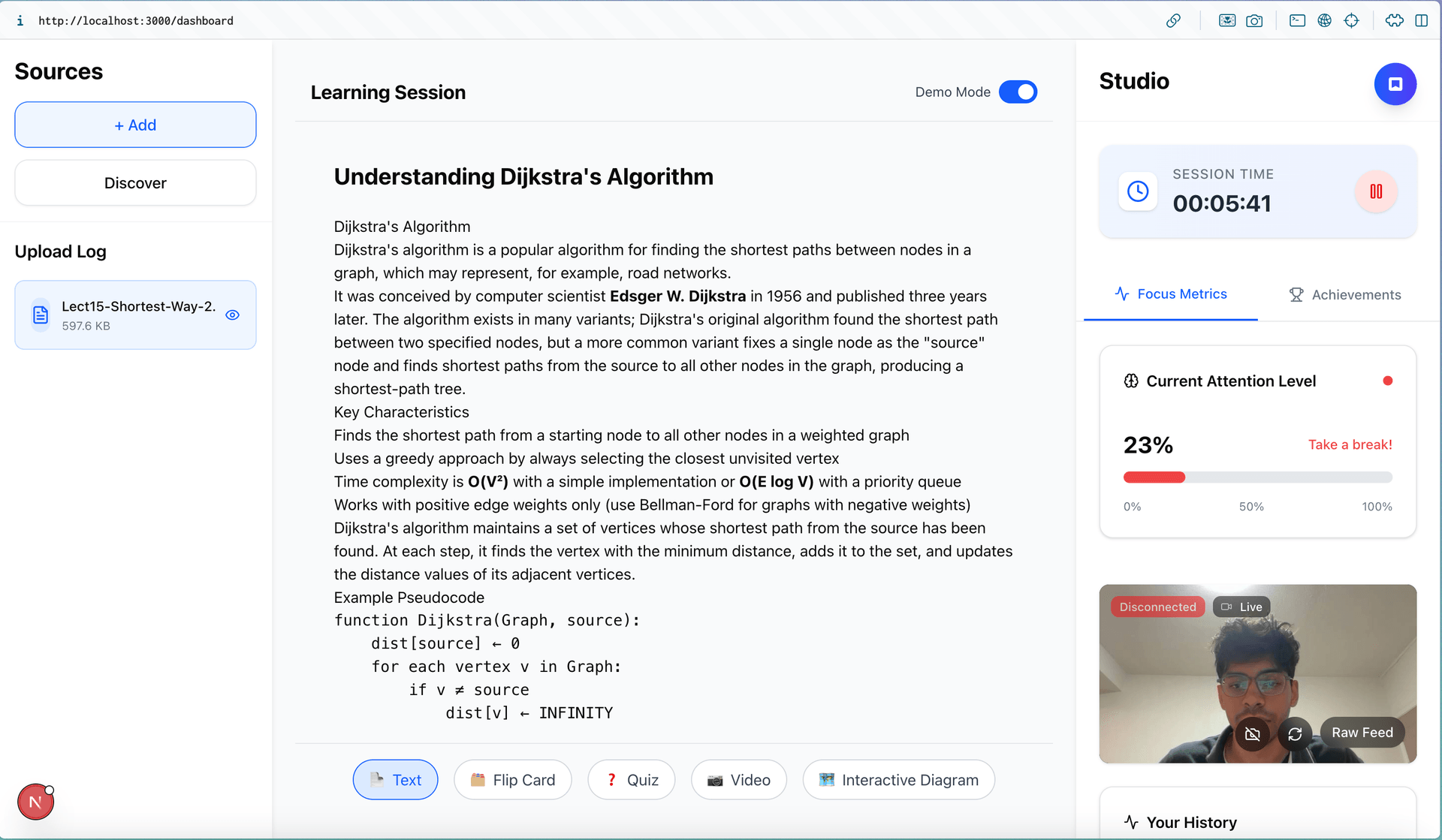Click the blue Studio round button
Viewport: 1442px width, 840px height.
[x=1395, y=84]
